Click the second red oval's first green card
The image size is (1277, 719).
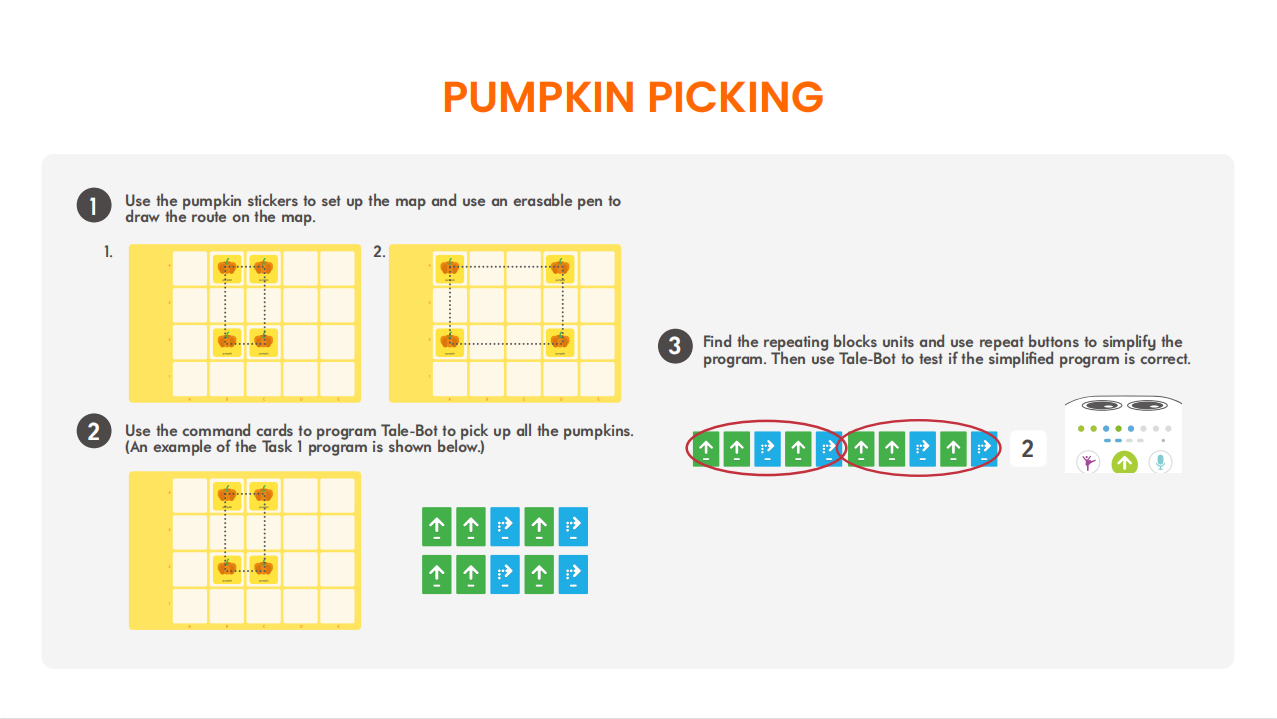[x=861, y=449]
